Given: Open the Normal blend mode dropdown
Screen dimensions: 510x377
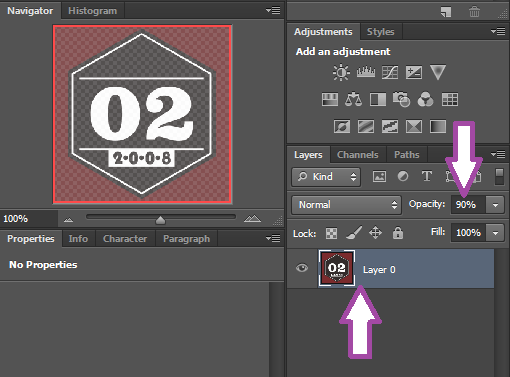Looking at the screenshot, I should point(346,205).
